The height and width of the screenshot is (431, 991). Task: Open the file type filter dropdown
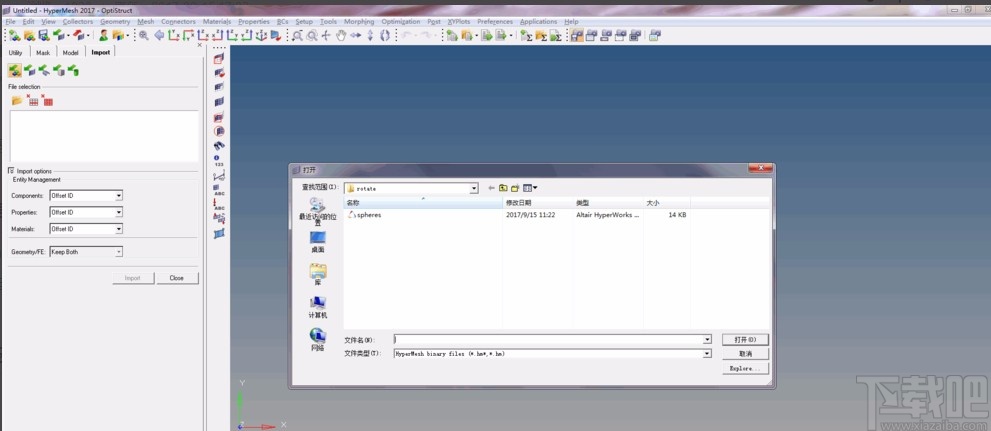[x=707, y=354]
